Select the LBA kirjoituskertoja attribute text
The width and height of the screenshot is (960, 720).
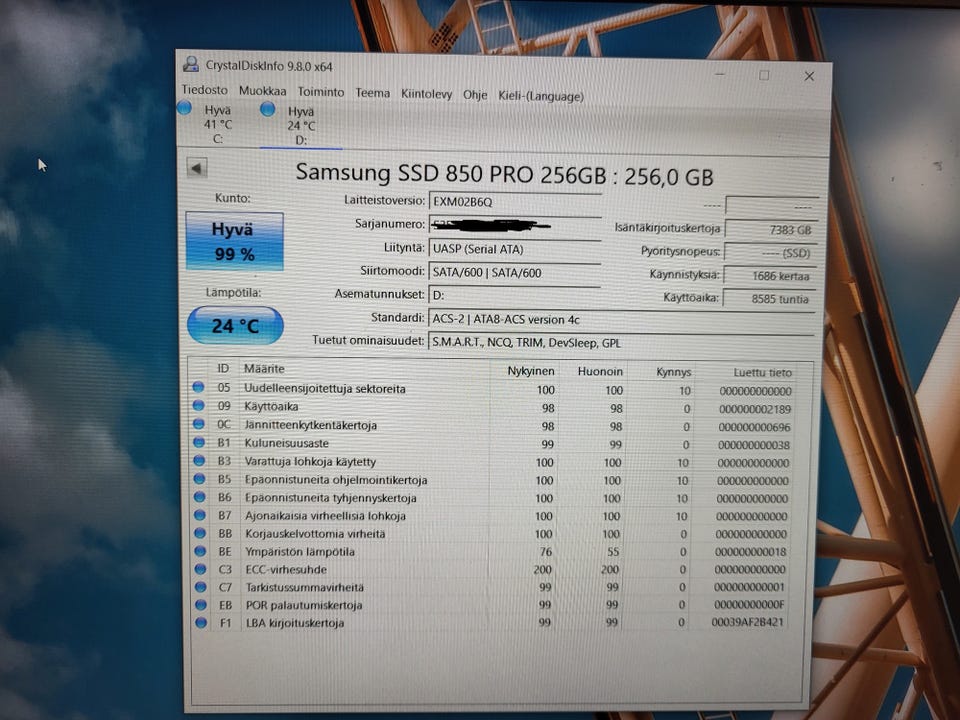pos(295,623)
